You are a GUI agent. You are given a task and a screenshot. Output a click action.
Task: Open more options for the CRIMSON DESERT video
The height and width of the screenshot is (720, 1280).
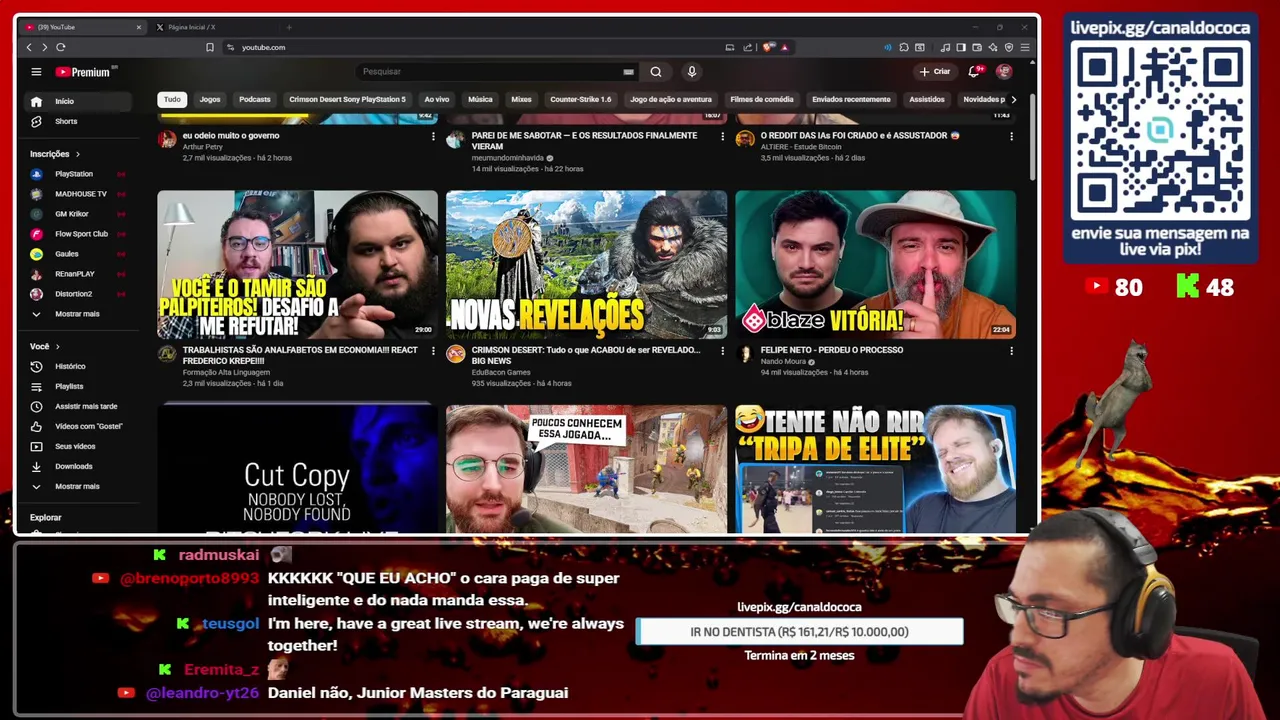pos(722,351)
